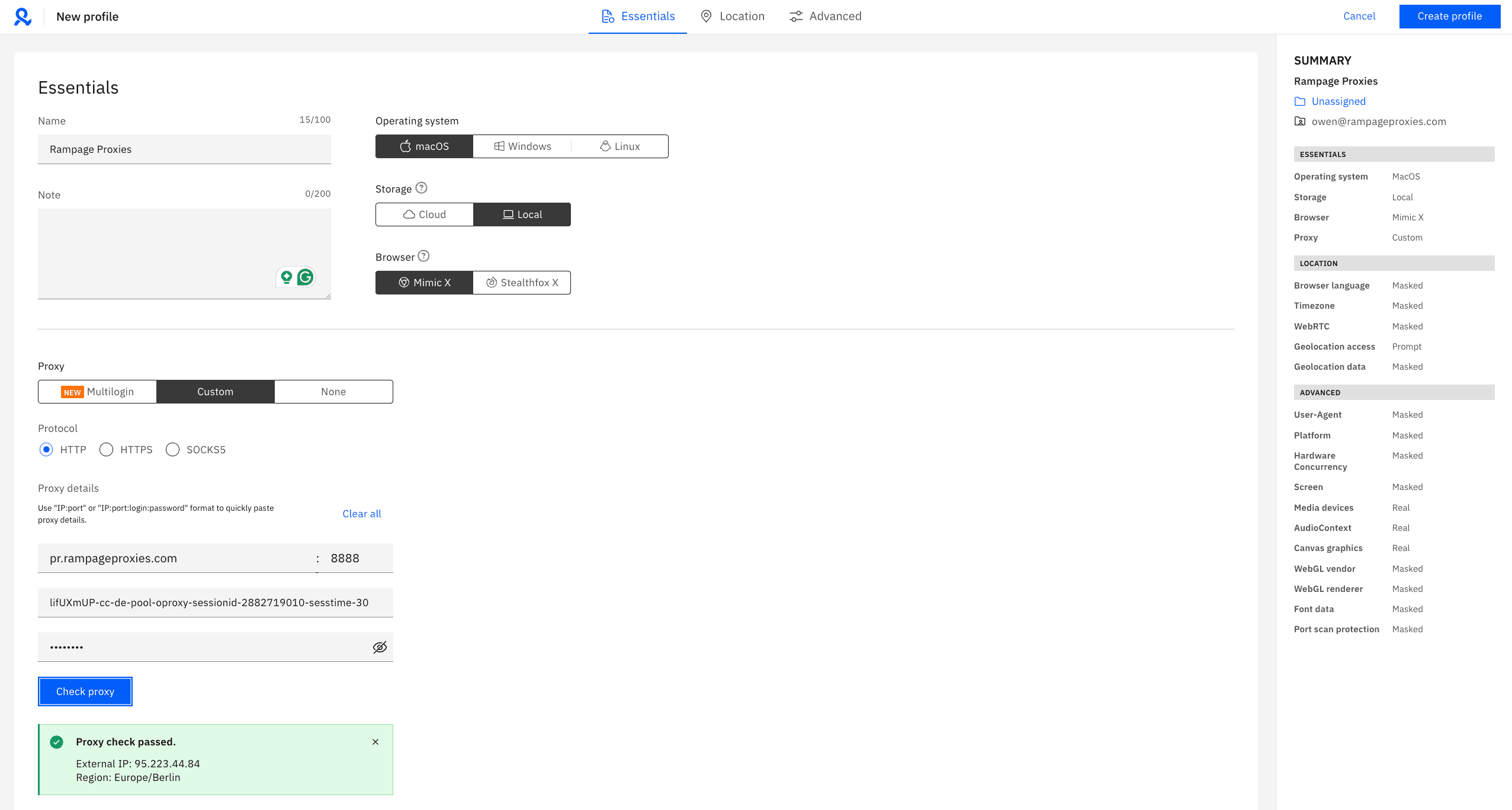This screenshot has height=810, width=1512.
Task: Click the Hardware Concurrency summary label
Action: pos(1321,461)
